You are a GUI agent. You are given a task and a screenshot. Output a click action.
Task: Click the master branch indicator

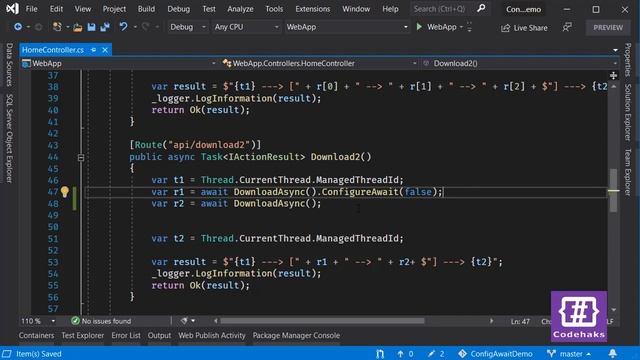[569, 354]
